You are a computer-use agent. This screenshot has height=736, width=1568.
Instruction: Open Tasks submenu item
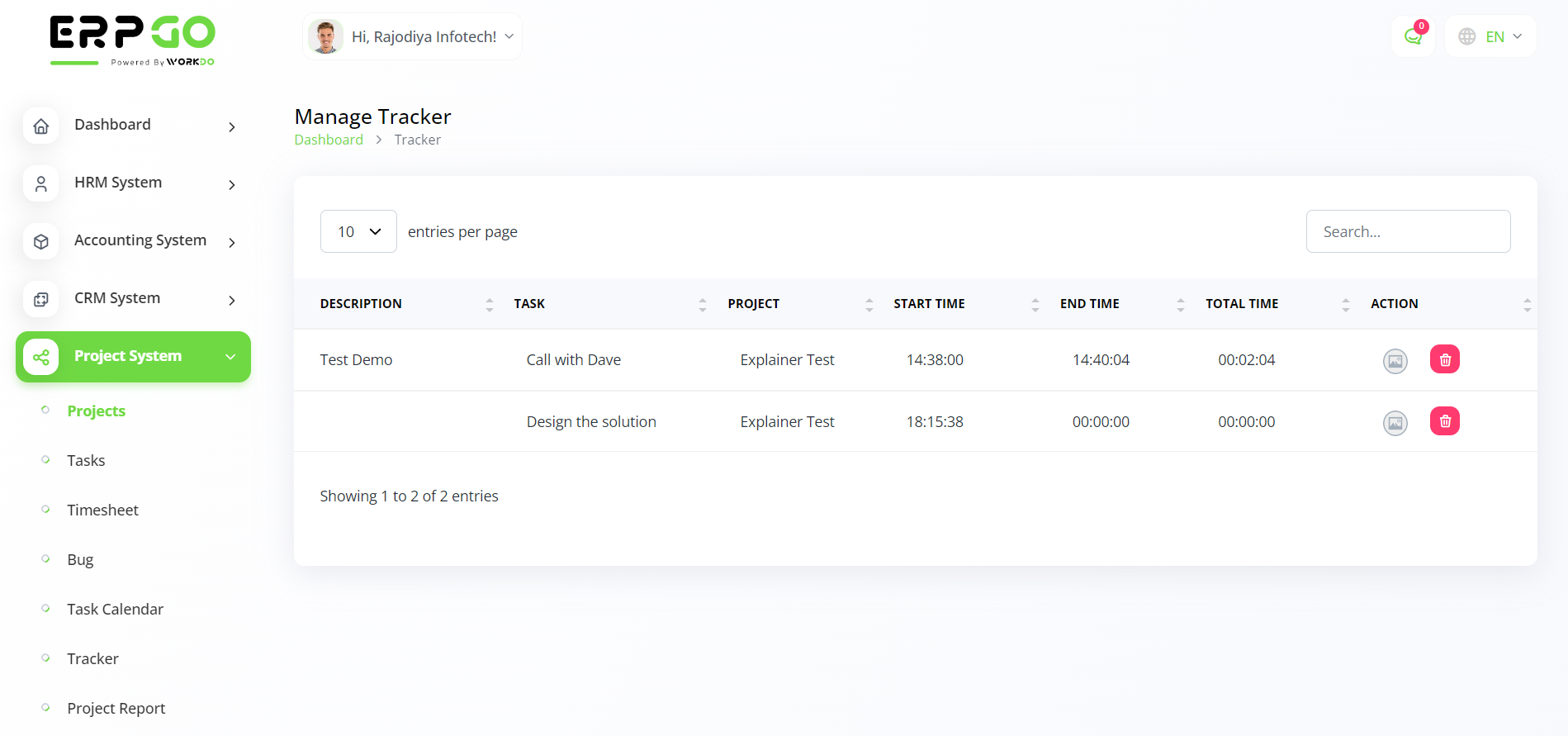tap(86, 460)
